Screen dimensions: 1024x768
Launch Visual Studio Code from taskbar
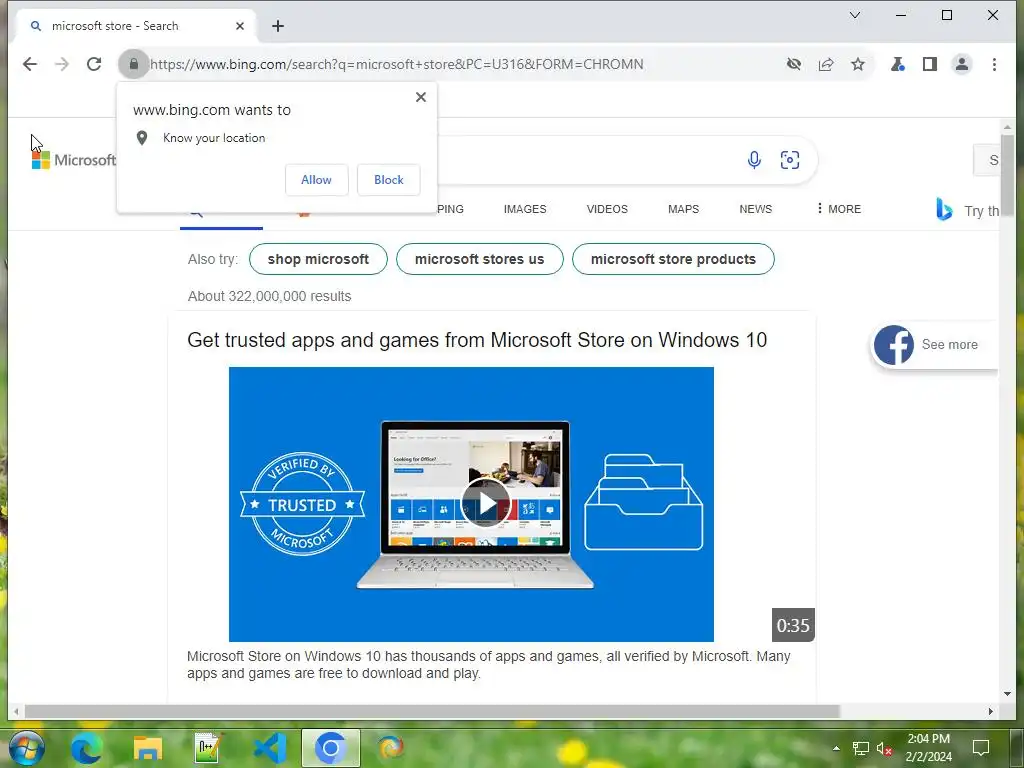click(270, 748)
